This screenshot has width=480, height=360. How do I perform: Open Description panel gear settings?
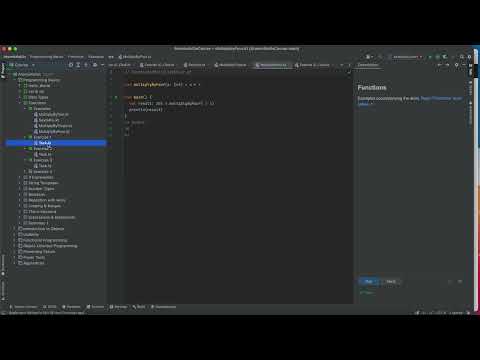456,65
